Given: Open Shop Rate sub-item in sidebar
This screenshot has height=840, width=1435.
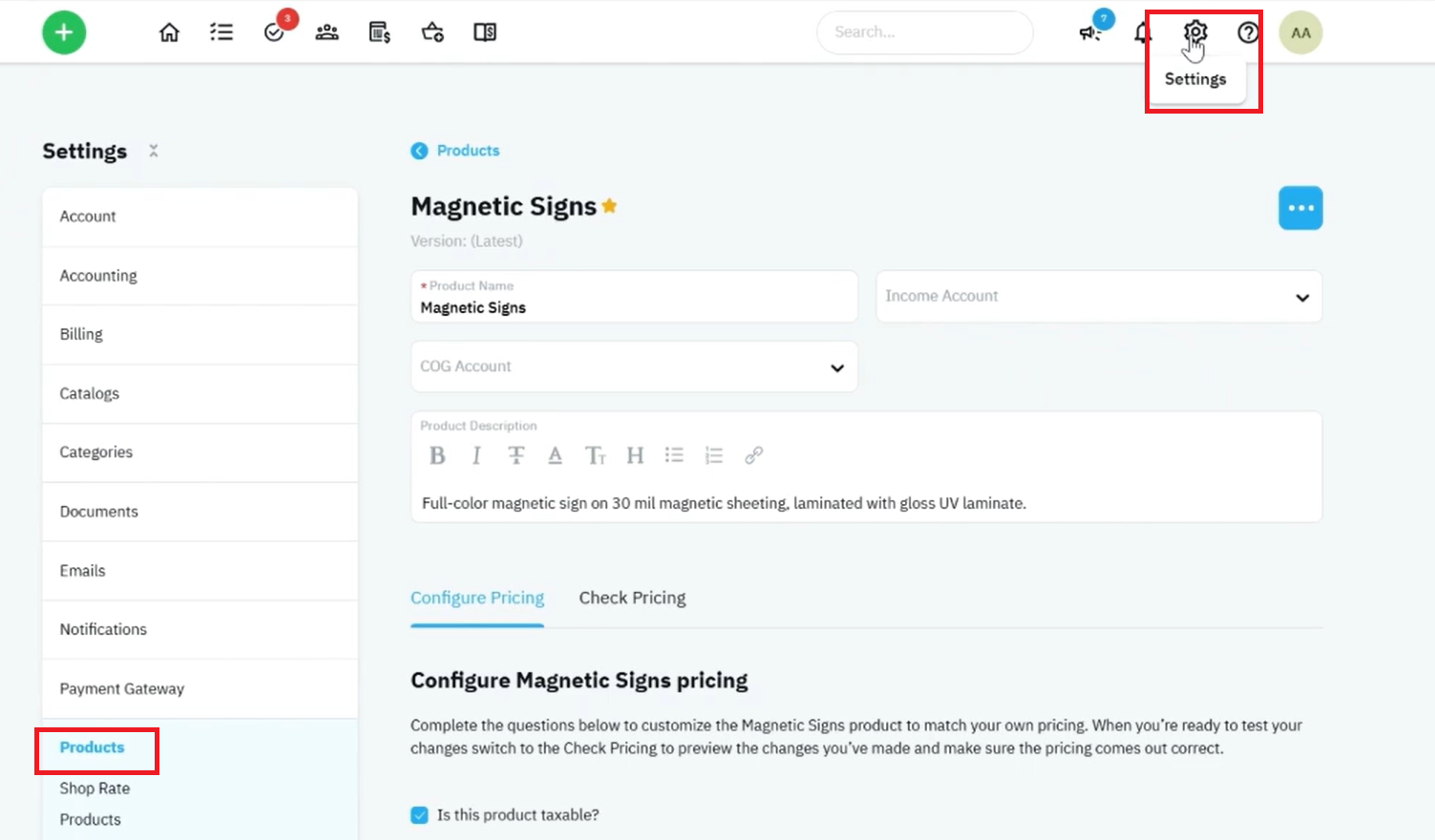Looking at the screenshot, I should [95, 788].
